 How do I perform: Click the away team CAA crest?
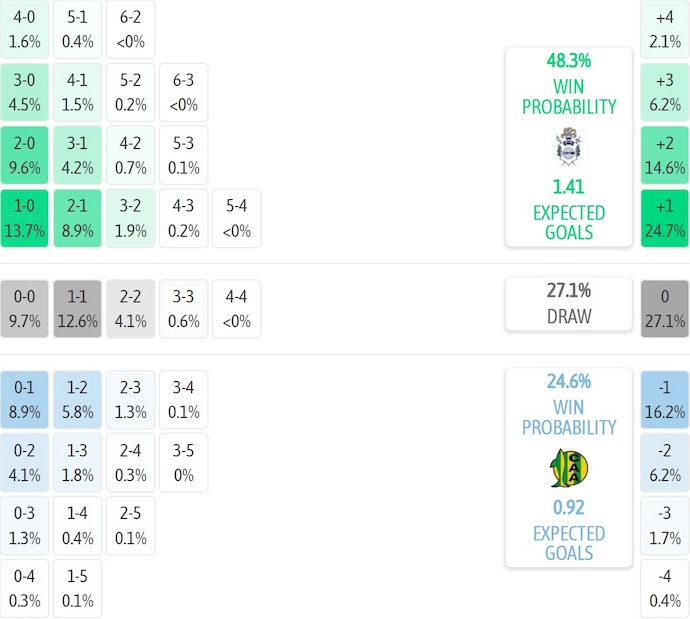pyautogui.click(x=568, y=467)
